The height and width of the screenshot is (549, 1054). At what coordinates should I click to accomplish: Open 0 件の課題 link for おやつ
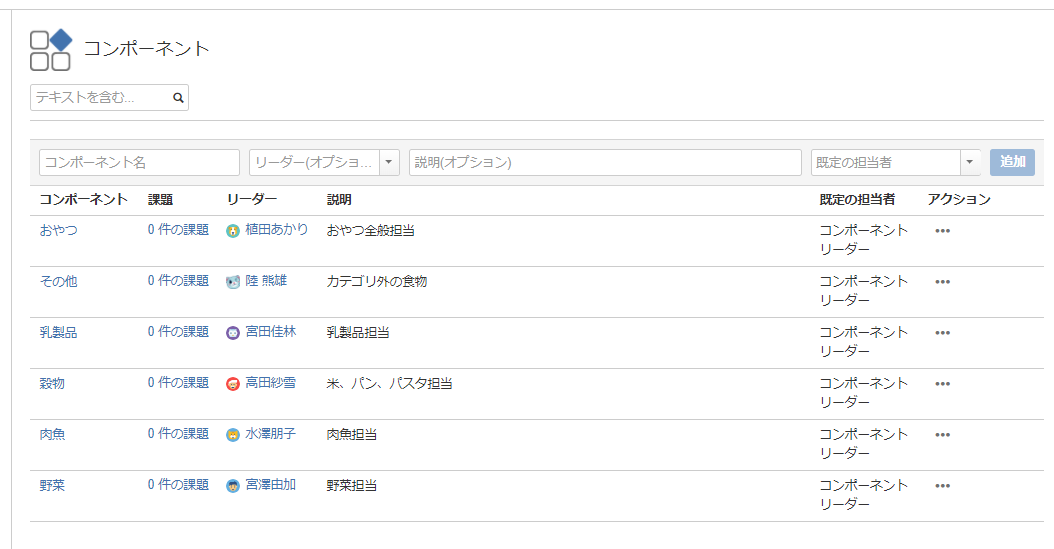click(178, 230)
